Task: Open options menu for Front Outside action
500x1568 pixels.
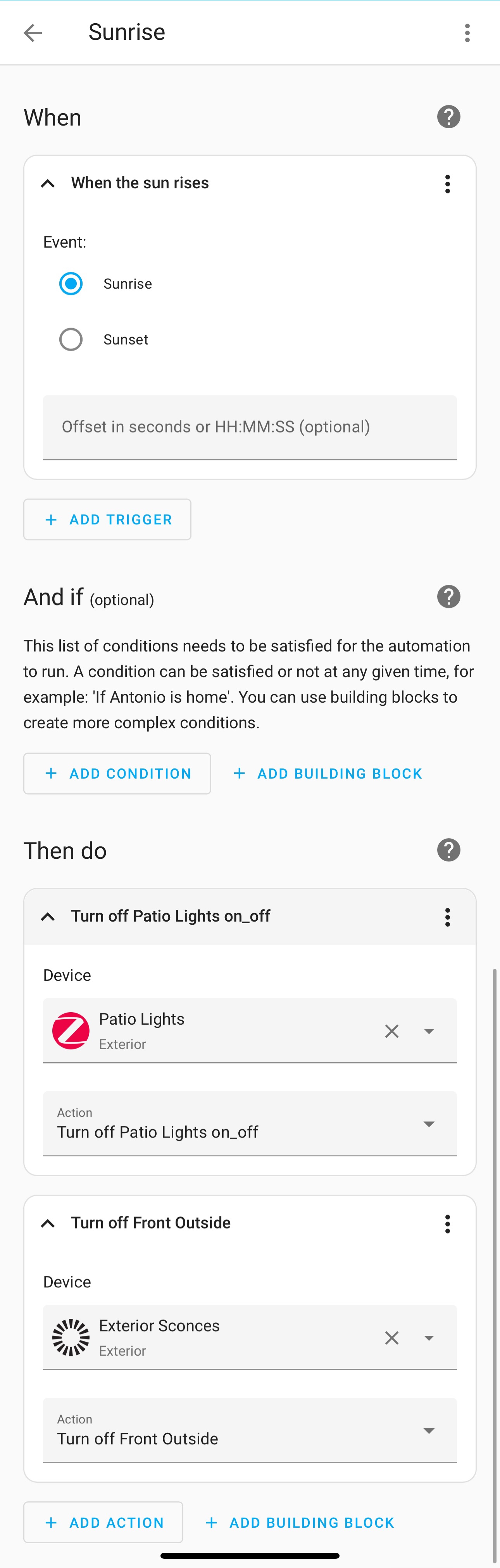Action: coord(448,1223)
